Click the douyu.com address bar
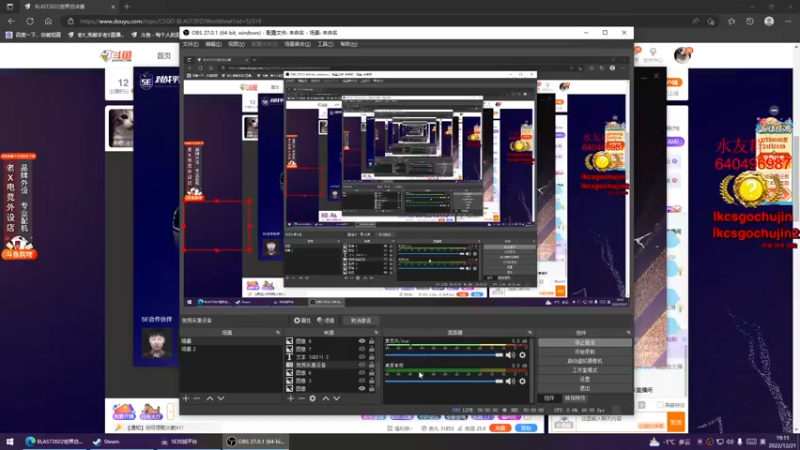Screen dimensions: 800x450 (378, 21)
